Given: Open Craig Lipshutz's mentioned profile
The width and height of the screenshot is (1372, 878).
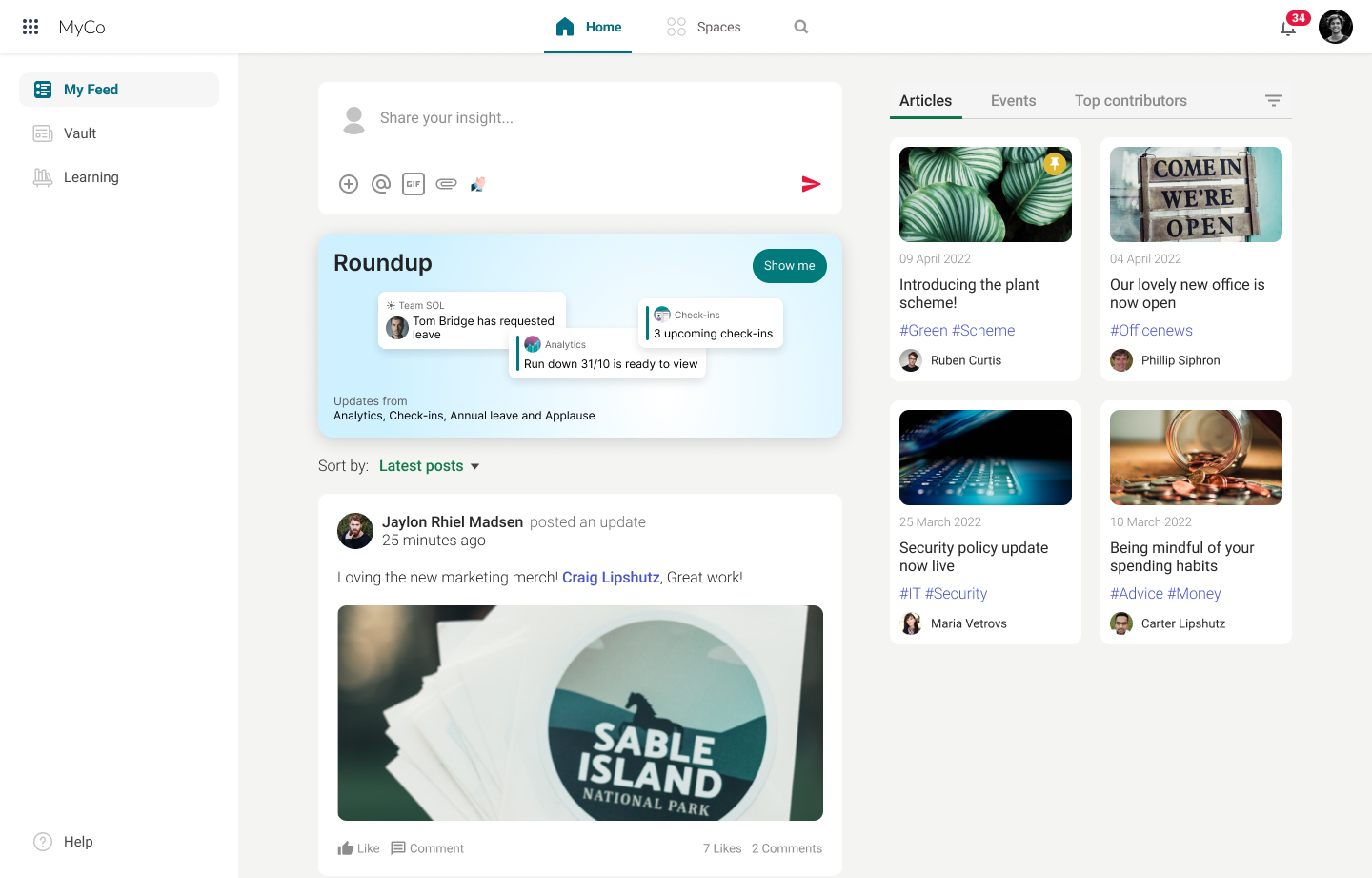Looking at the screenshot, I should point(611,577).
